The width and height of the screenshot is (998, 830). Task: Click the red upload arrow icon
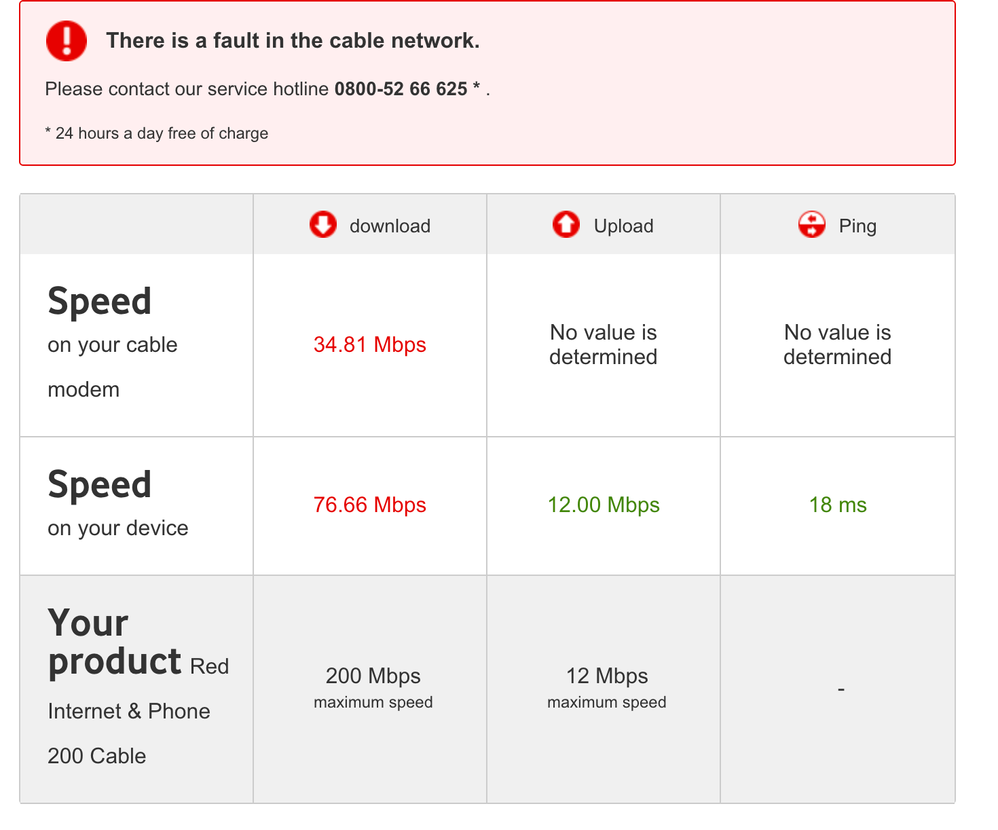pyautogui.click(x=566, y=225)
